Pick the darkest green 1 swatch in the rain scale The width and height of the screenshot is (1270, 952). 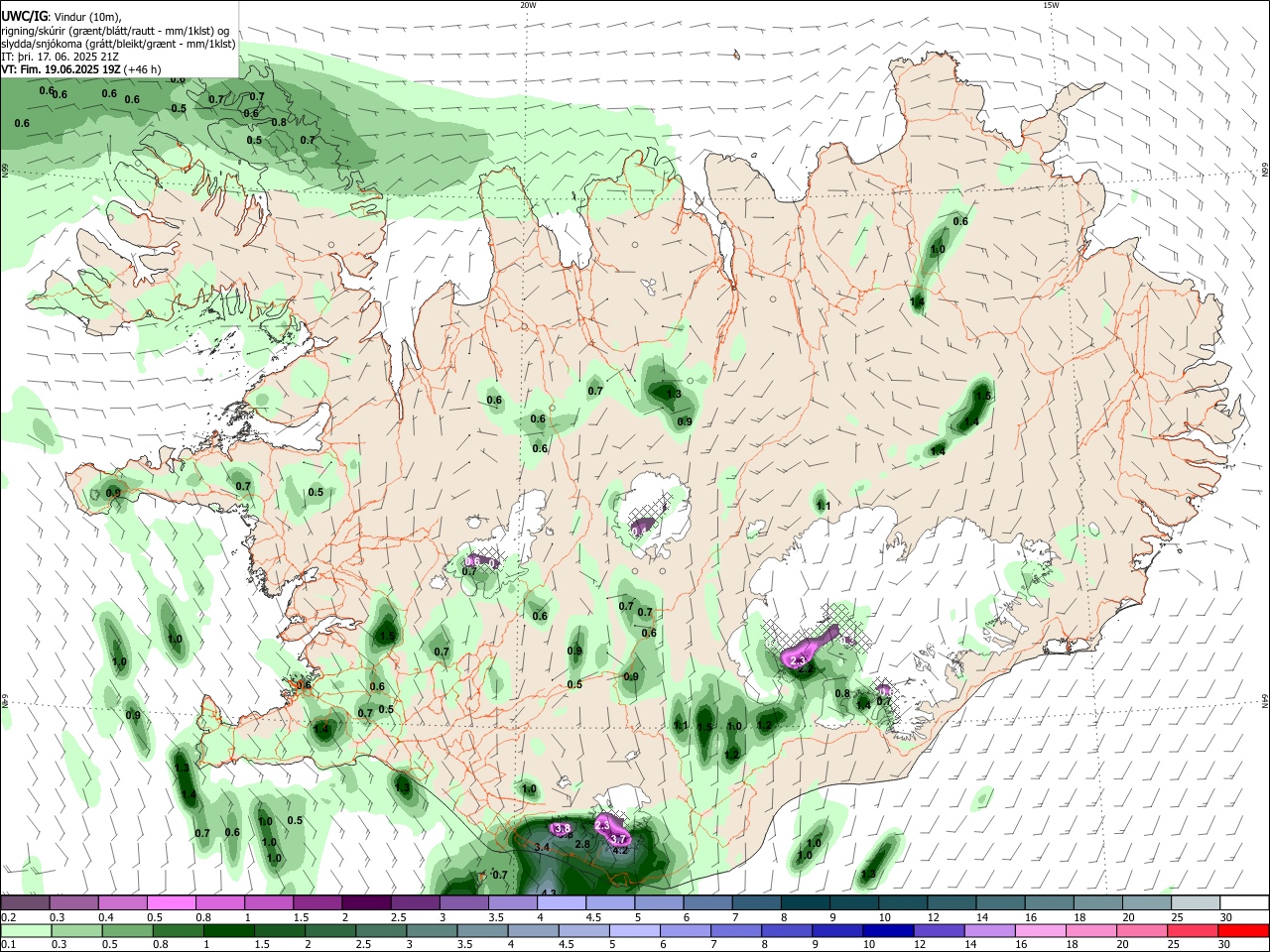[x=228, y=931]
